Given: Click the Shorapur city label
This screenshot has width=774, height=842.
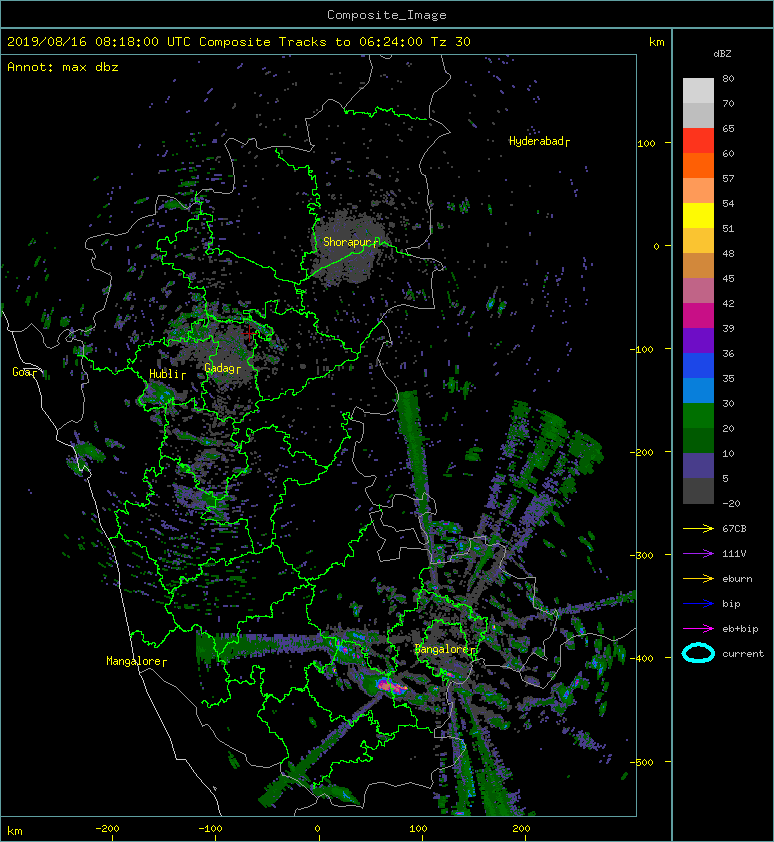Looking at the screenshot, I should (x=350, y=242).
